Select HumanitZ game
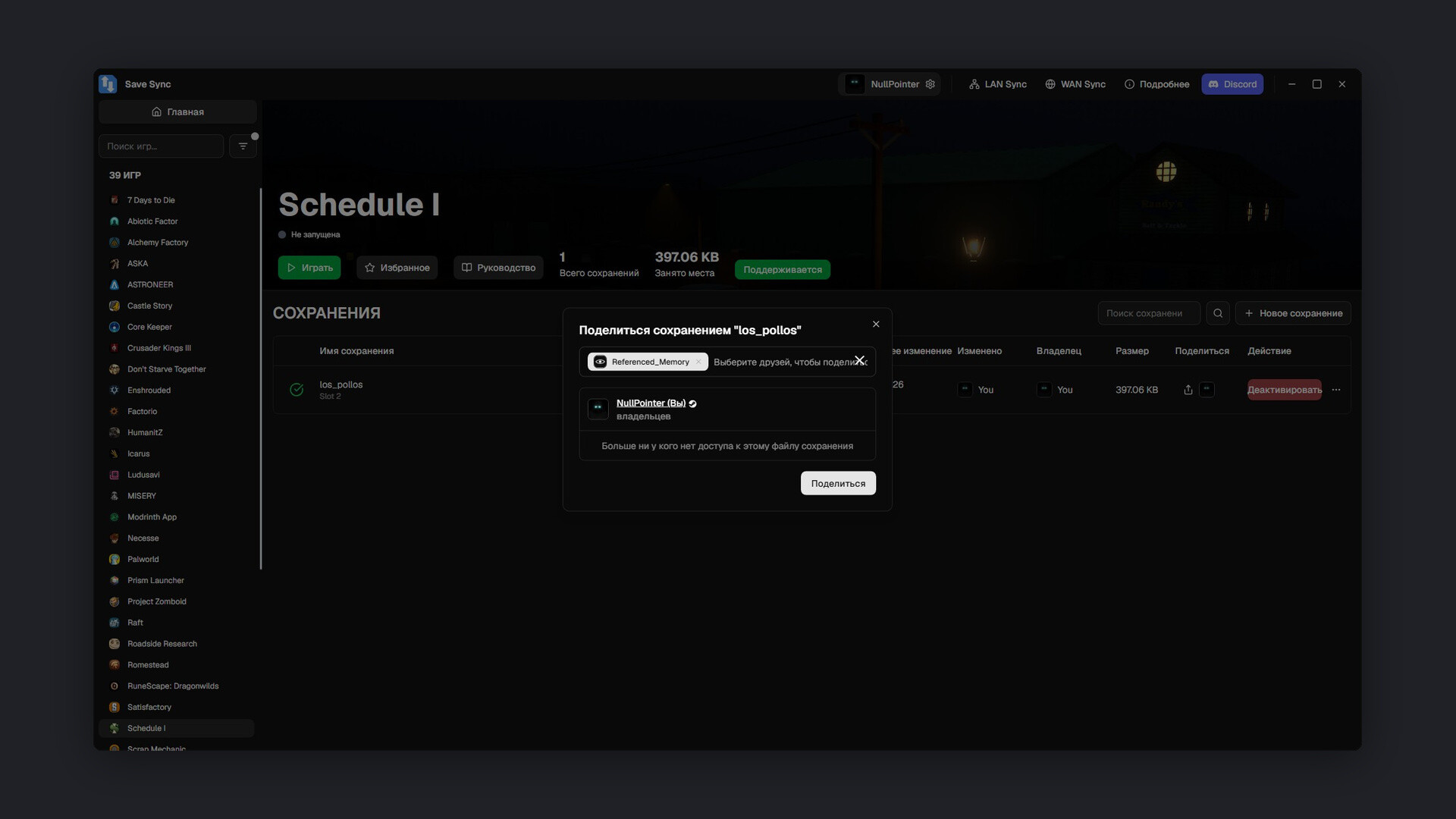Viewport: 1456px width, 819px height. (x=176, y=432)
